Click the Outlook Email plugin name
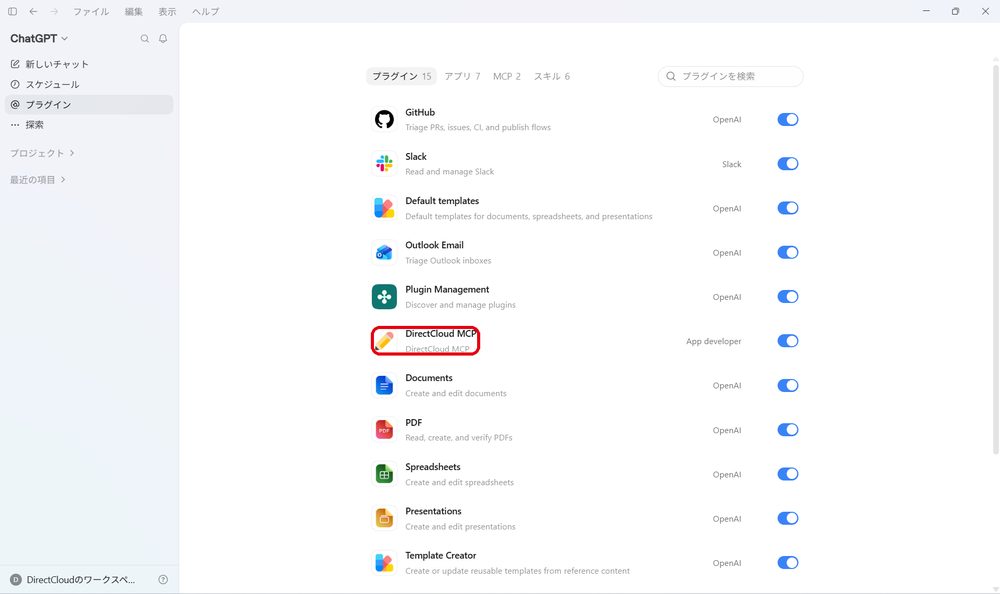Screen dimensions: 1000x594 (x=434, y=245)
